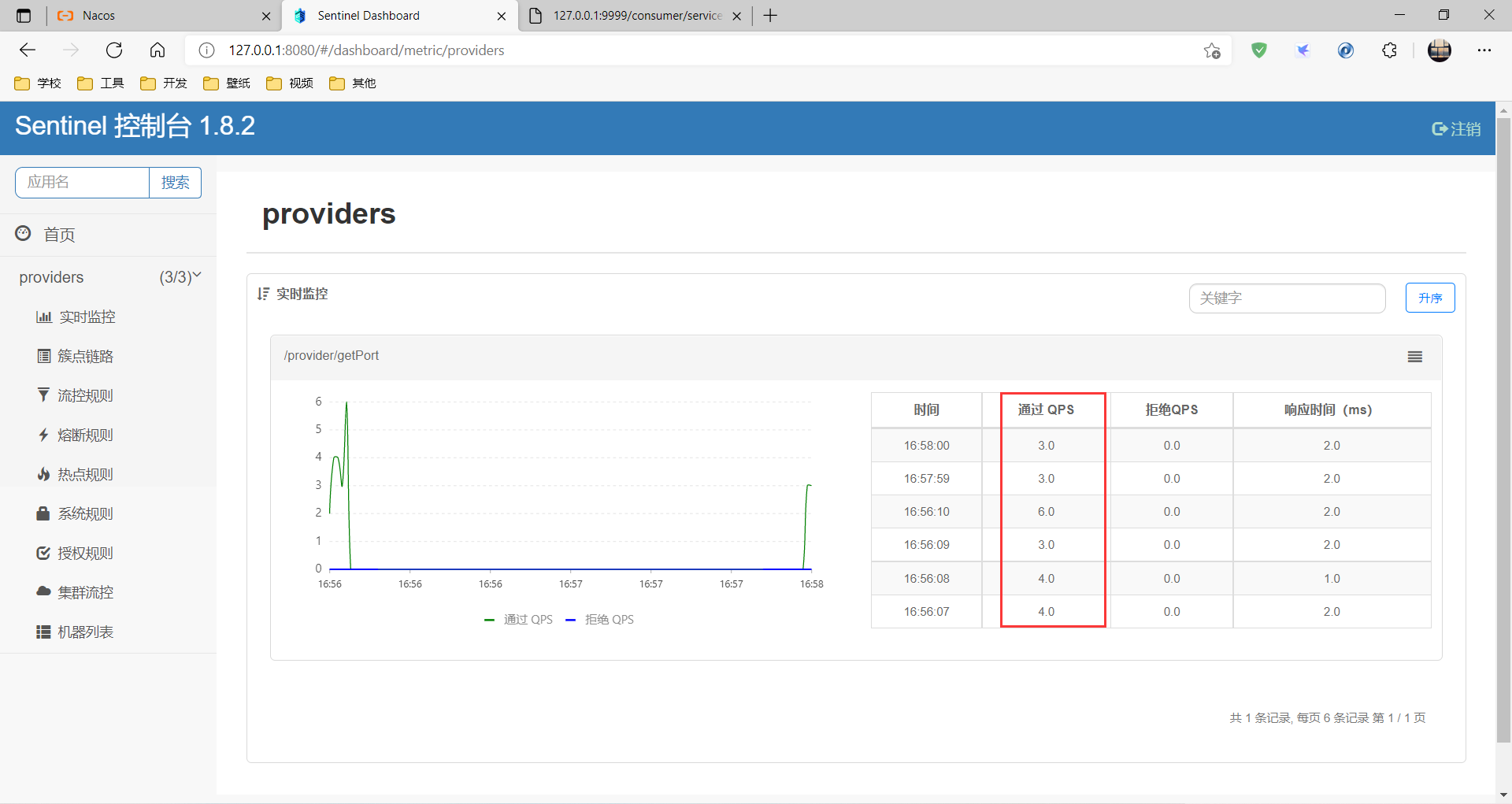Click the 拒绝QPS column header
Viewport: 1512px width, 804px height.
1172,410
